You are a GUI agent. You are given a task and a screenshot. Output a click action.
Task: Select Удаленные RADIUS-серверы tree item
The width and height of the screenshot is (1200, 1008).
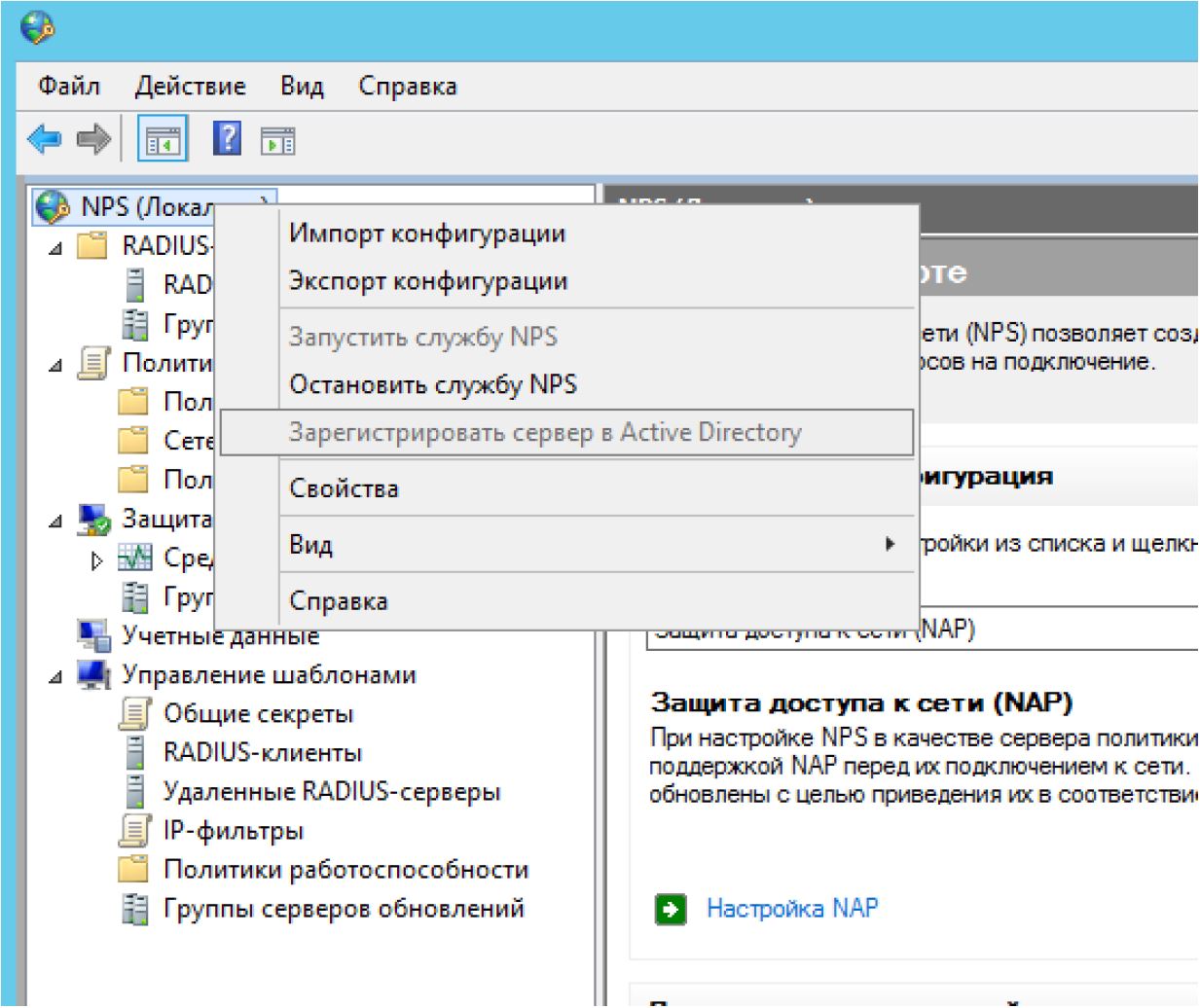pos(331,791)
